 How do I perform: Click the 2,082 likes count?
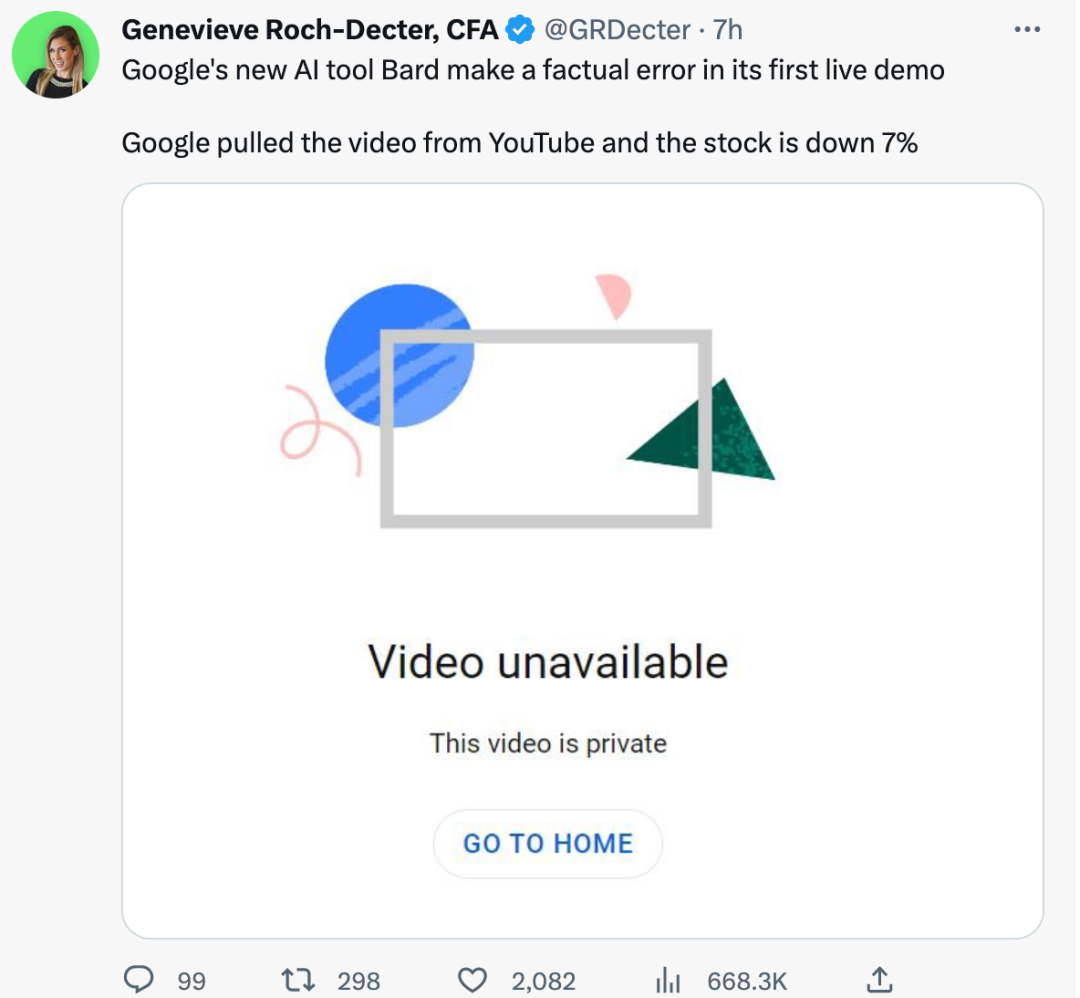(x=543, y=981)
